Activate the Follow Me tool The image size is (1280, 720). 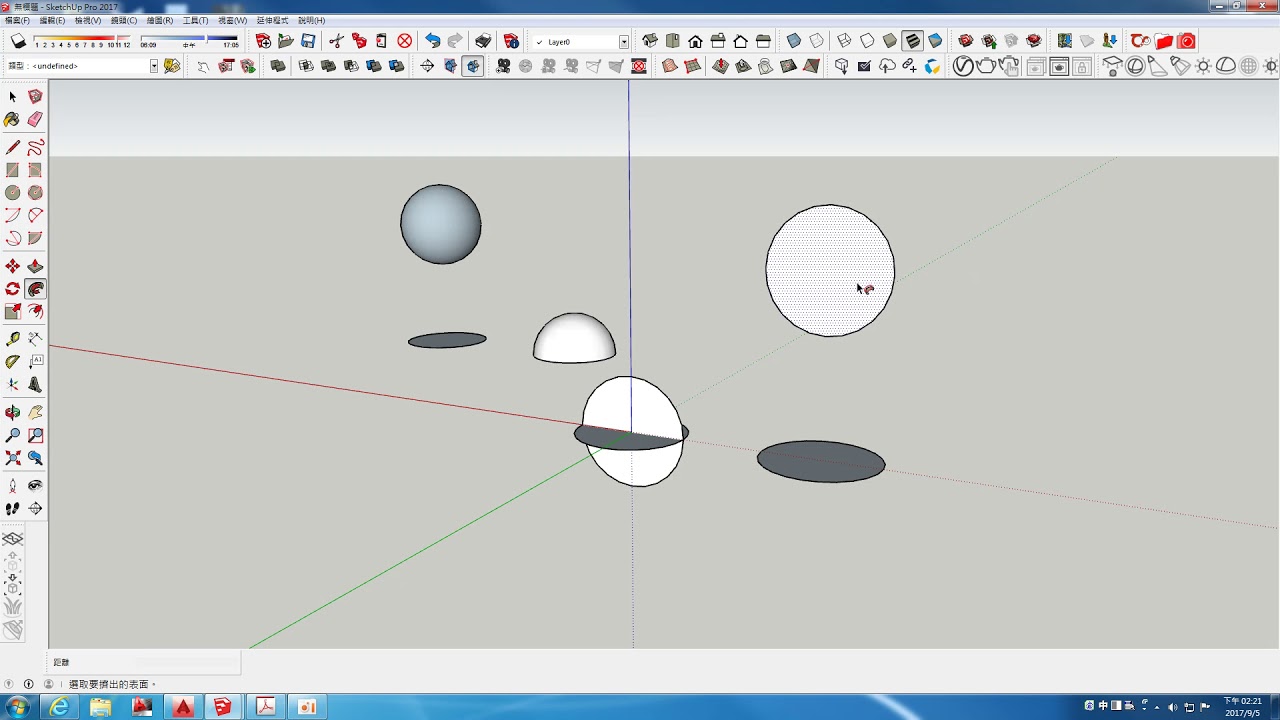(x=35, y=289)
